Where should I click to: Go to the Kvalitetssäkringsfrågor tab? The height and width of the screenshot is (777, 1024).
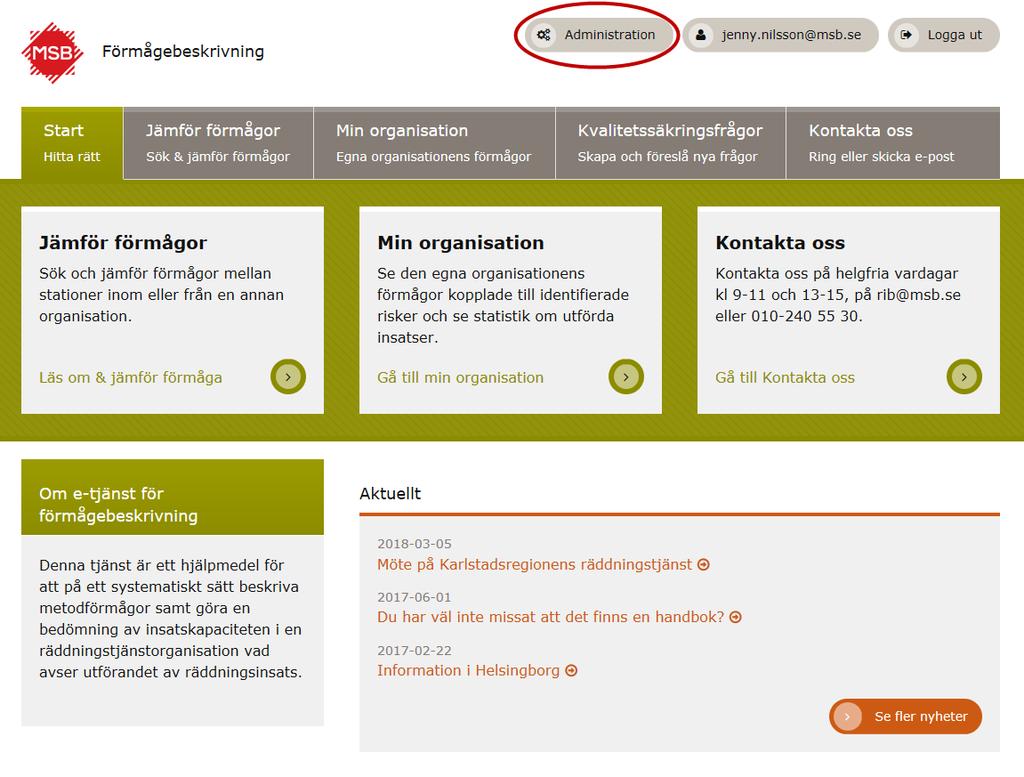click(670, 143)
